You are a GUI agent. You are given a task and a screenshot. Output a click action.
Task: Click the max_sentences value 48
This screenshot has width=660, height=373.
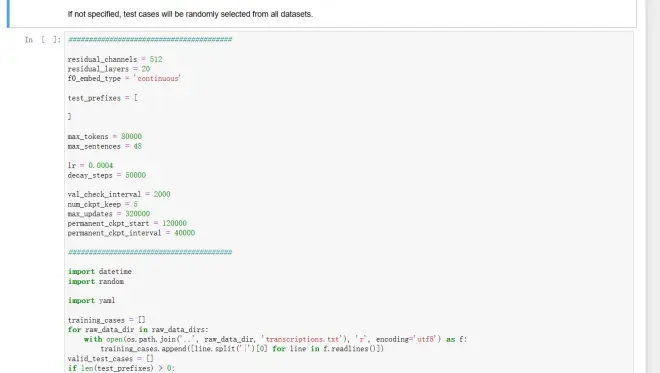pyautogui.click(x=138, y=146)
